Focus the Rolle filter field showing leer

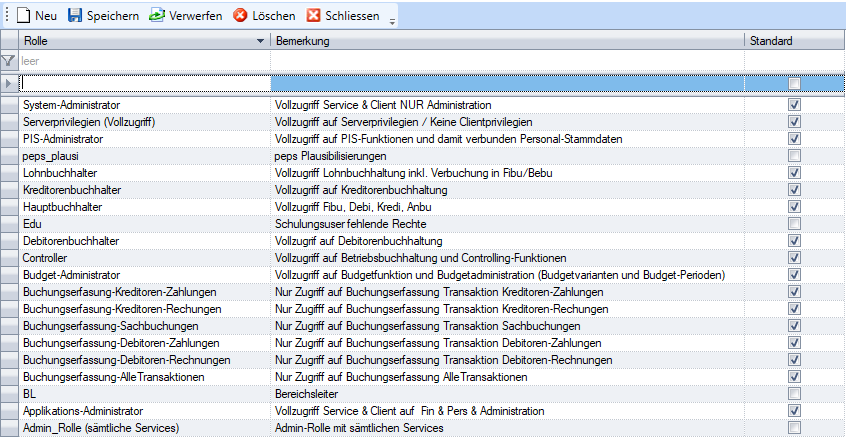pos(144,61)
